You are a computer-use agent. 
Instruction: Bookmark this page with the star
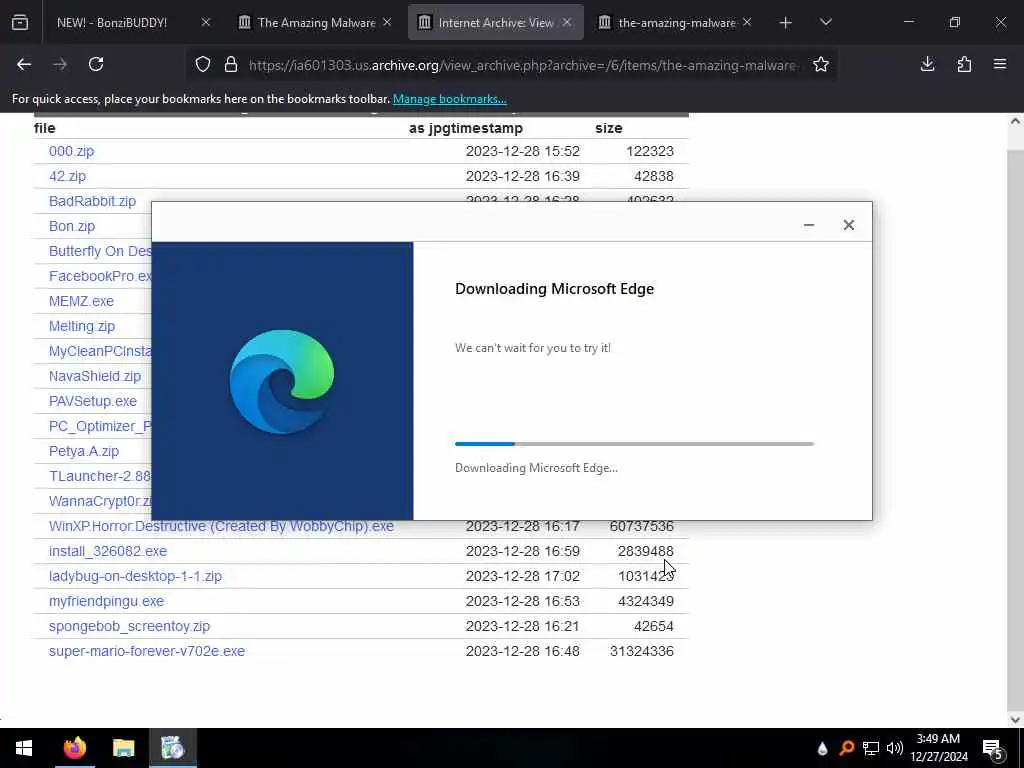(821, 64)
